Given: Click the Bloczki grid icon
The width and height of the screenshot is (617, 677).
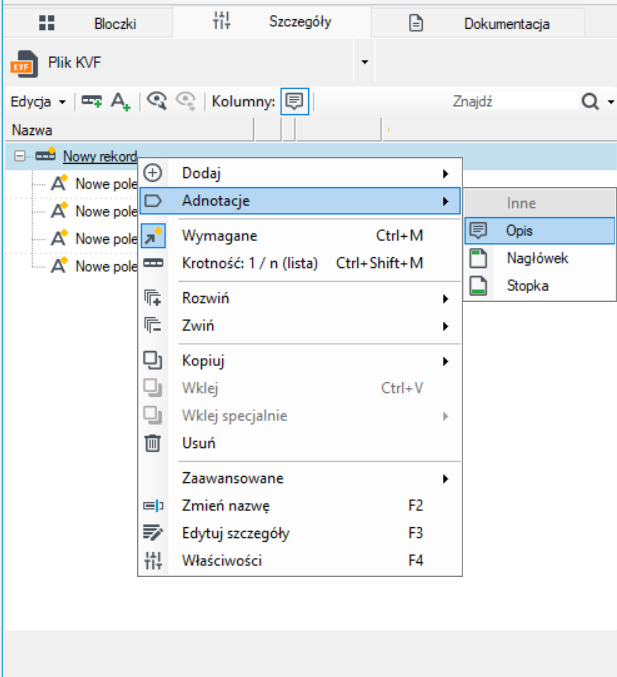Looking at the screenshot, I should tap(47, 22).
